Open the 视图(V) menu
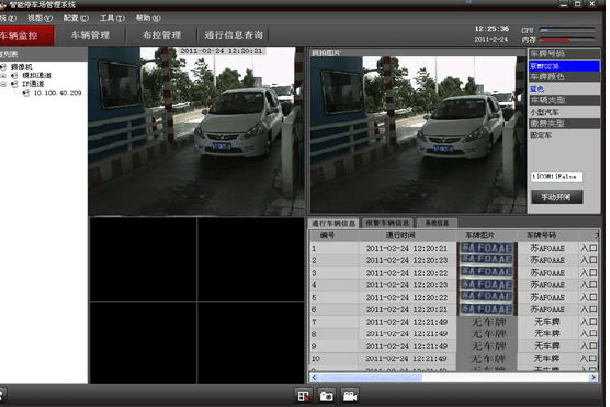 point(40,18)
